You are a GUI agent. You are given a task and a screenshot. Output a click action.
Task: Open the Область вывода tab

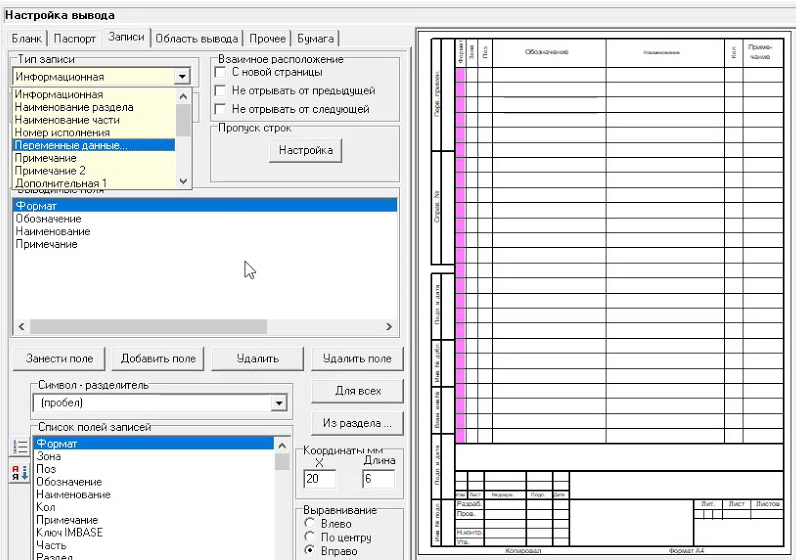click(196, 39)
